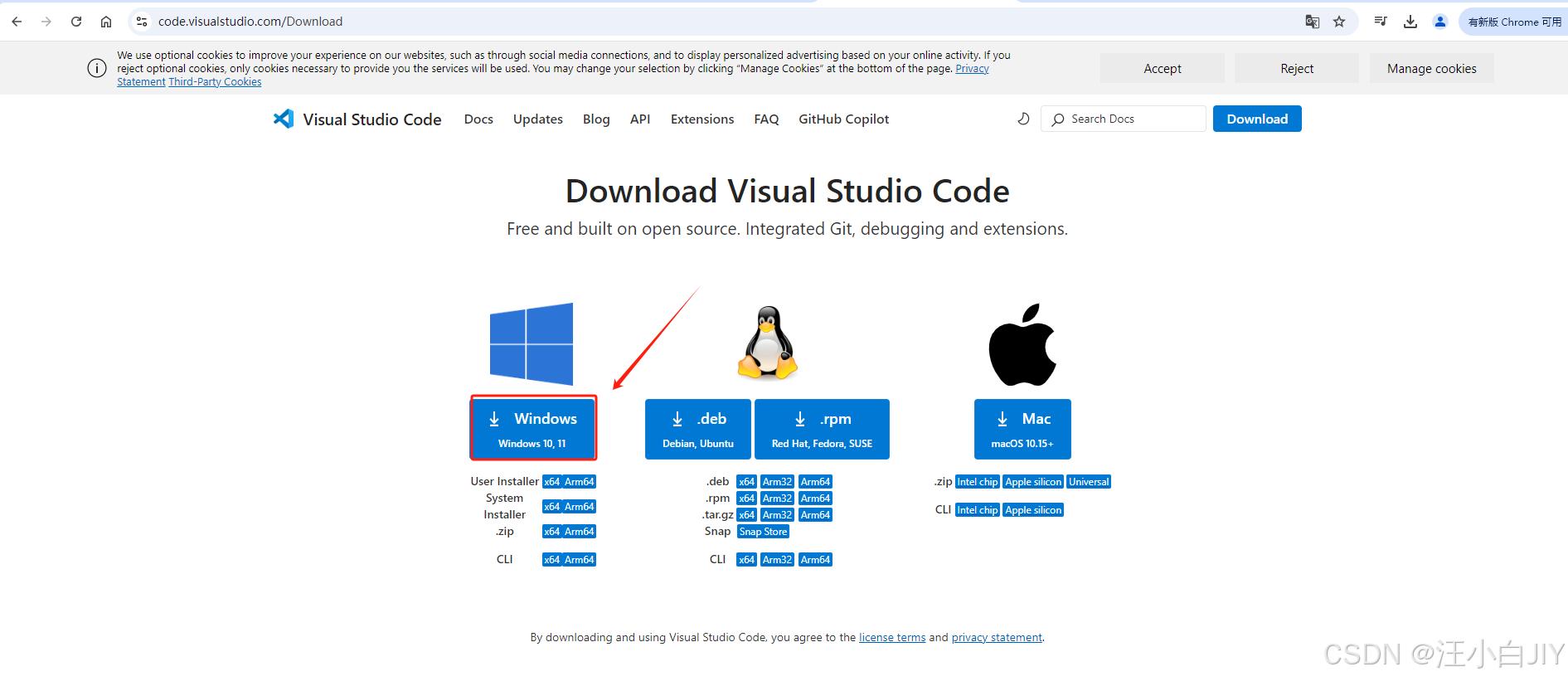Open the browser home page icon
The width and height of the screenshot is (1568, 681).
[106, 22]
